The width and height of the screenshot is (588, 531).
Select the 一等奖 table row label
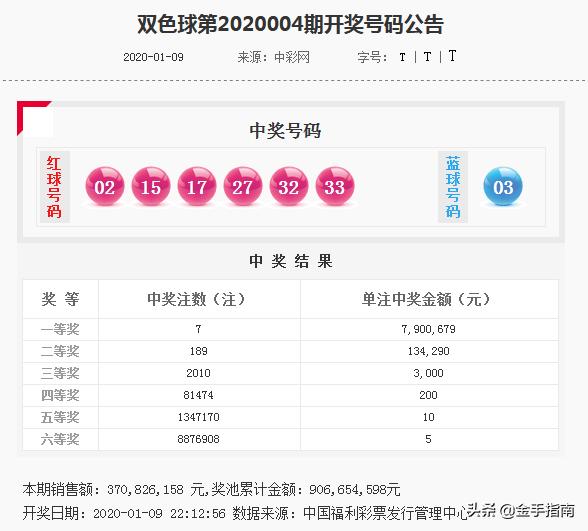click(60, 329)
